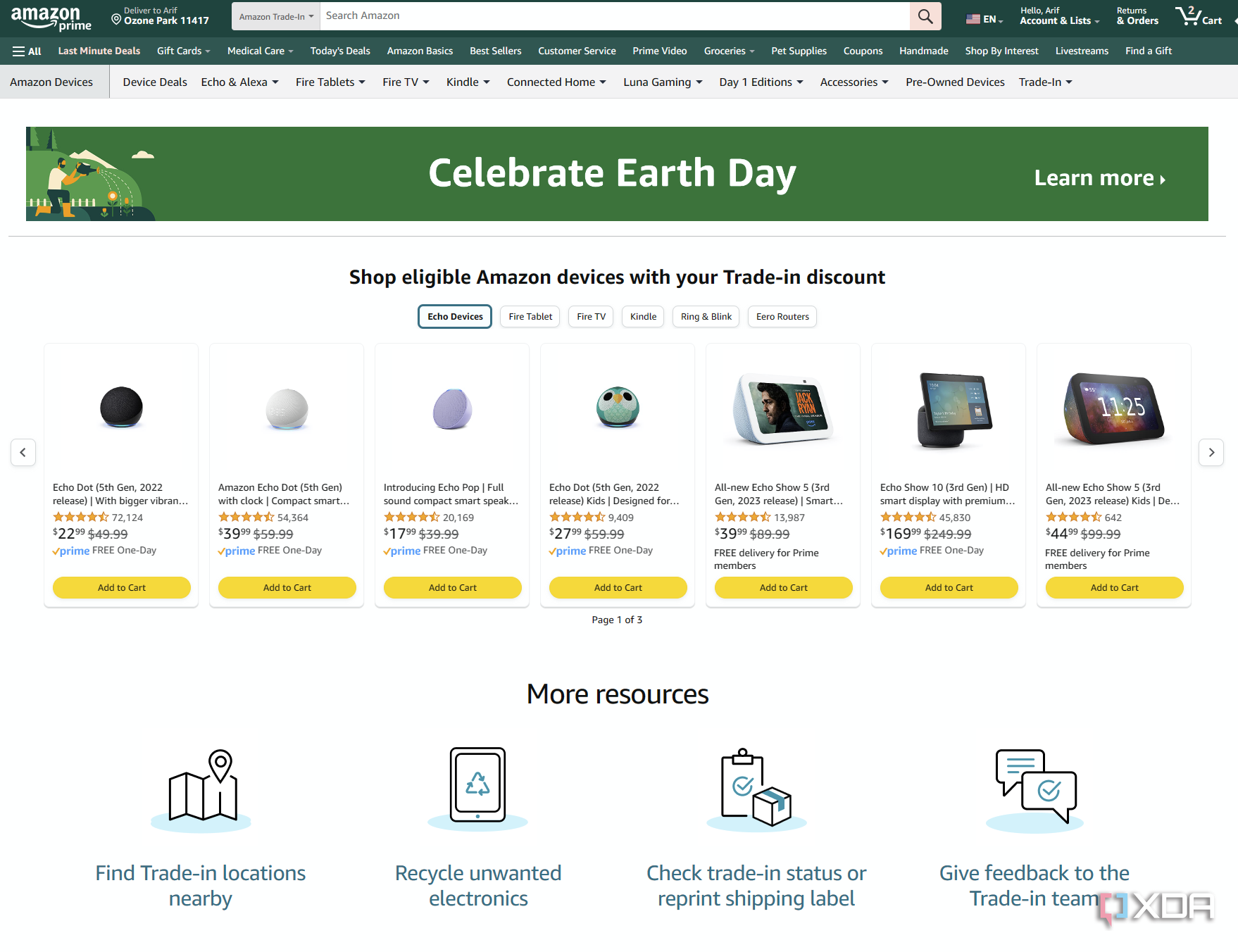Expand the Kindle menu
The width and height of the screenshot is (1238, 952).
(x=468, y=82)
